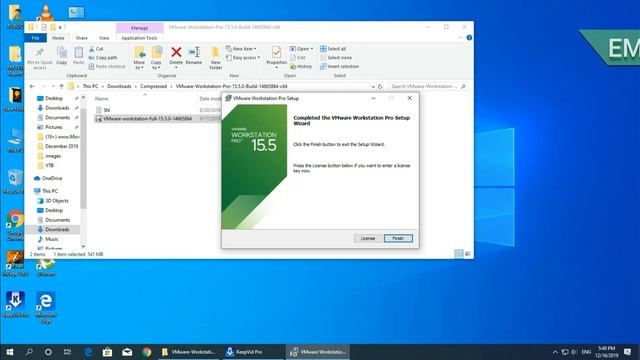The height and width of the screenshot is (360, 640).
Task: Open December 2019 folder in navigation pane
Action: tap(61, 146)
